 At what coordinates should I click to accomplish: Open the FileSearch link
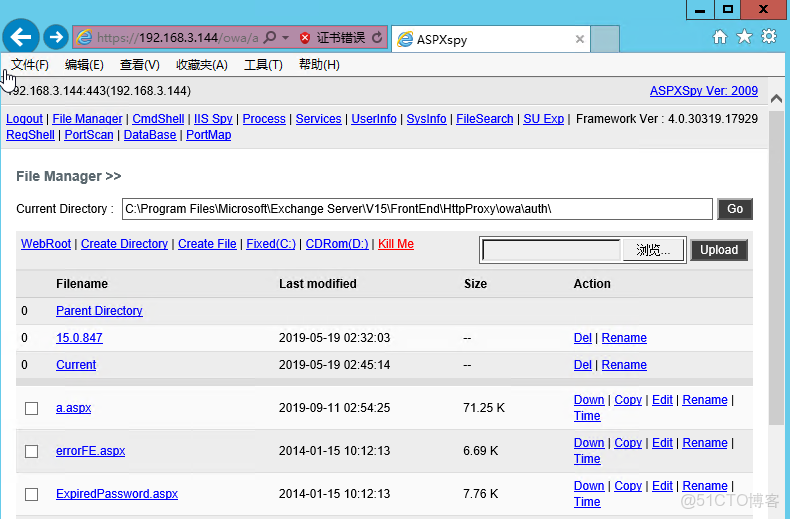pyautogui.click(x=485, y=119)
